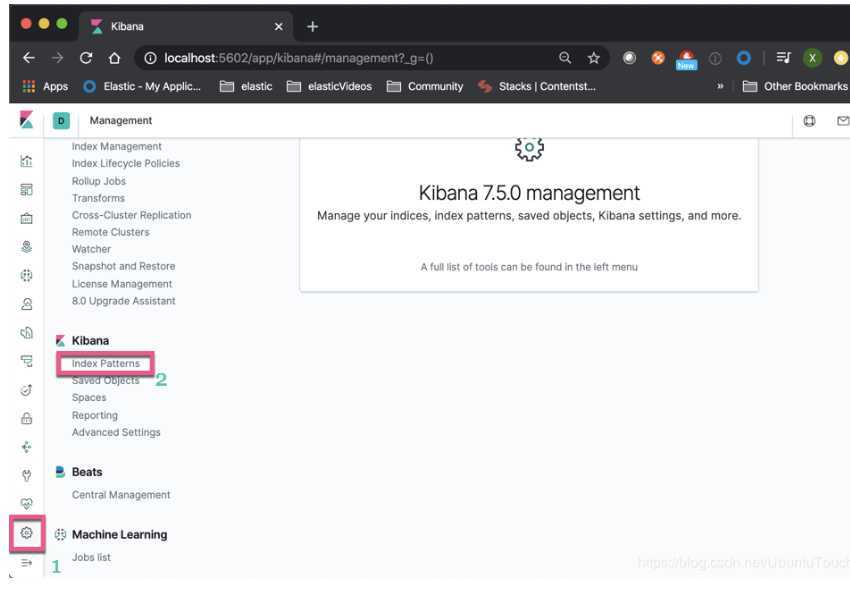Image resolution: width=850 pixels, height=596 pixels.
Task: Open the Transforms section
Action: (98, 198)
